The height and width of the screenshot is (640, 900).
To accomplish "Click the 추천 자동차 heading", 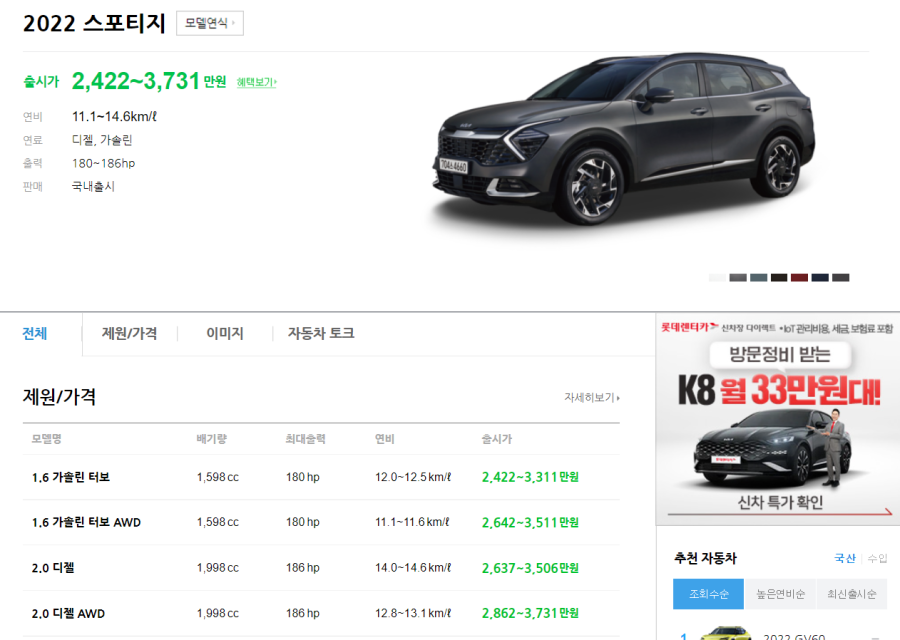I will [705, 558].
